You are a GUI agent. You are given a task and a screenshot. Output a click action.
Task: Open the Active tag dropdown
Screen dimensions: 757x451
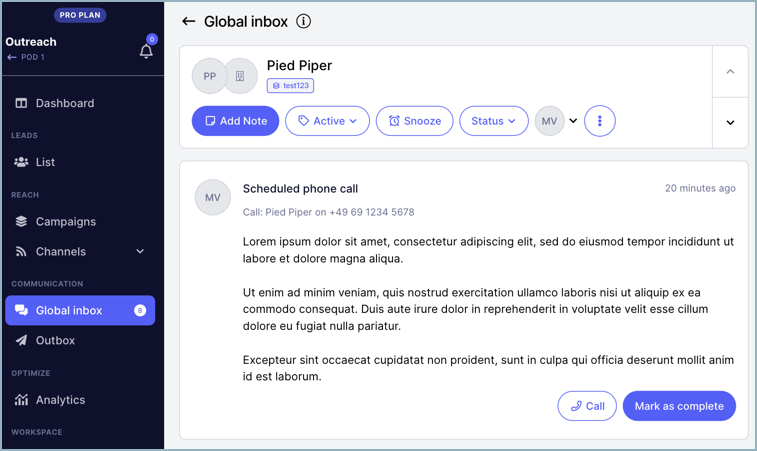[x=327, y=121]
